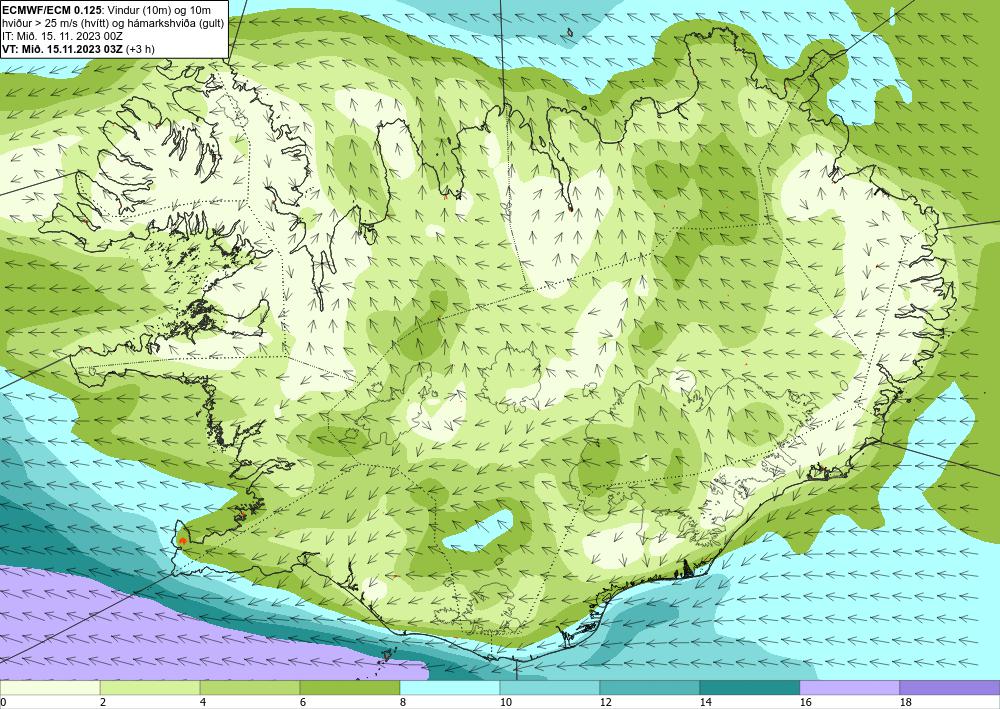Click the 10–12 m/s teal legend swatch
Viewport: 1000px width, 709px height.
tap(550, 687)
